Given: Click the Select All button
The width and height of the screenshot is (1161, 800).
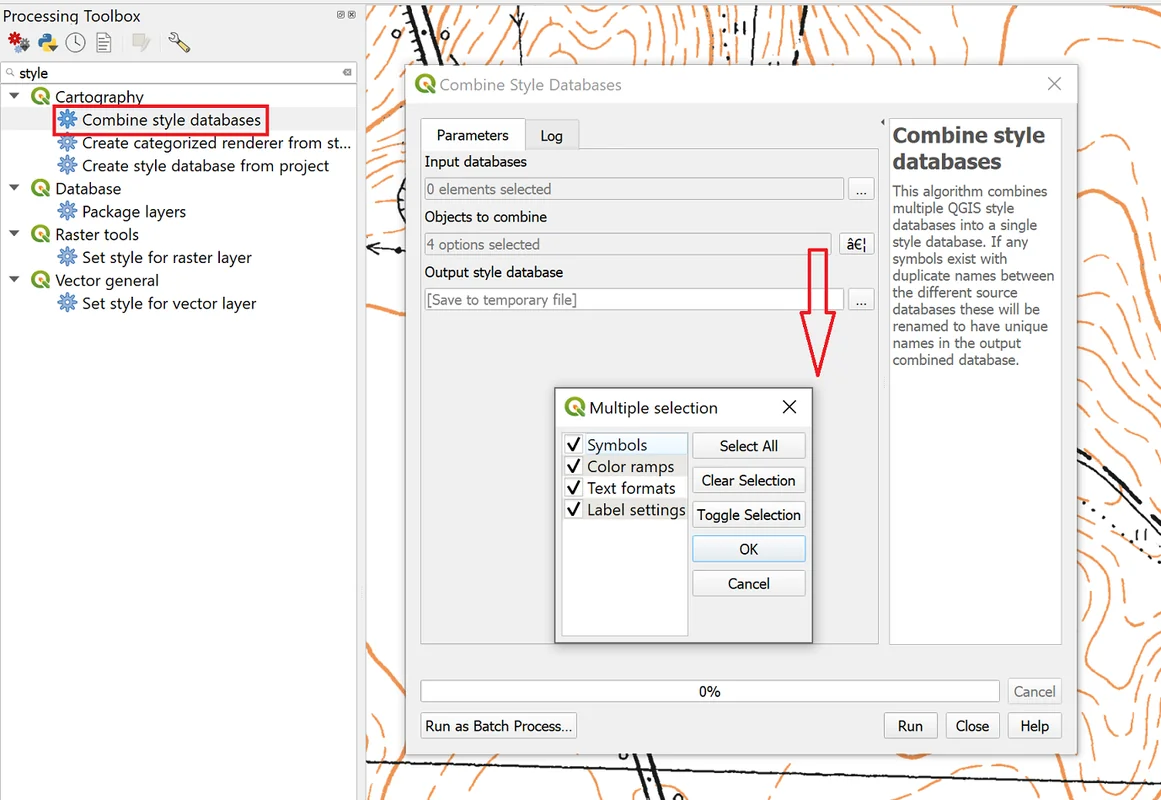Looking at the screenshot, I should pos(748,446).
